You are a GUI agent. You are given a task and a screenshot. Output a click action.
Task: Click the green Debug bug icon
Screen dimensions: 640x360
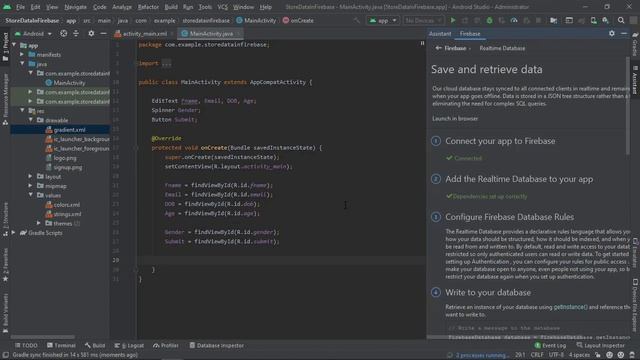tap(489, 20)
